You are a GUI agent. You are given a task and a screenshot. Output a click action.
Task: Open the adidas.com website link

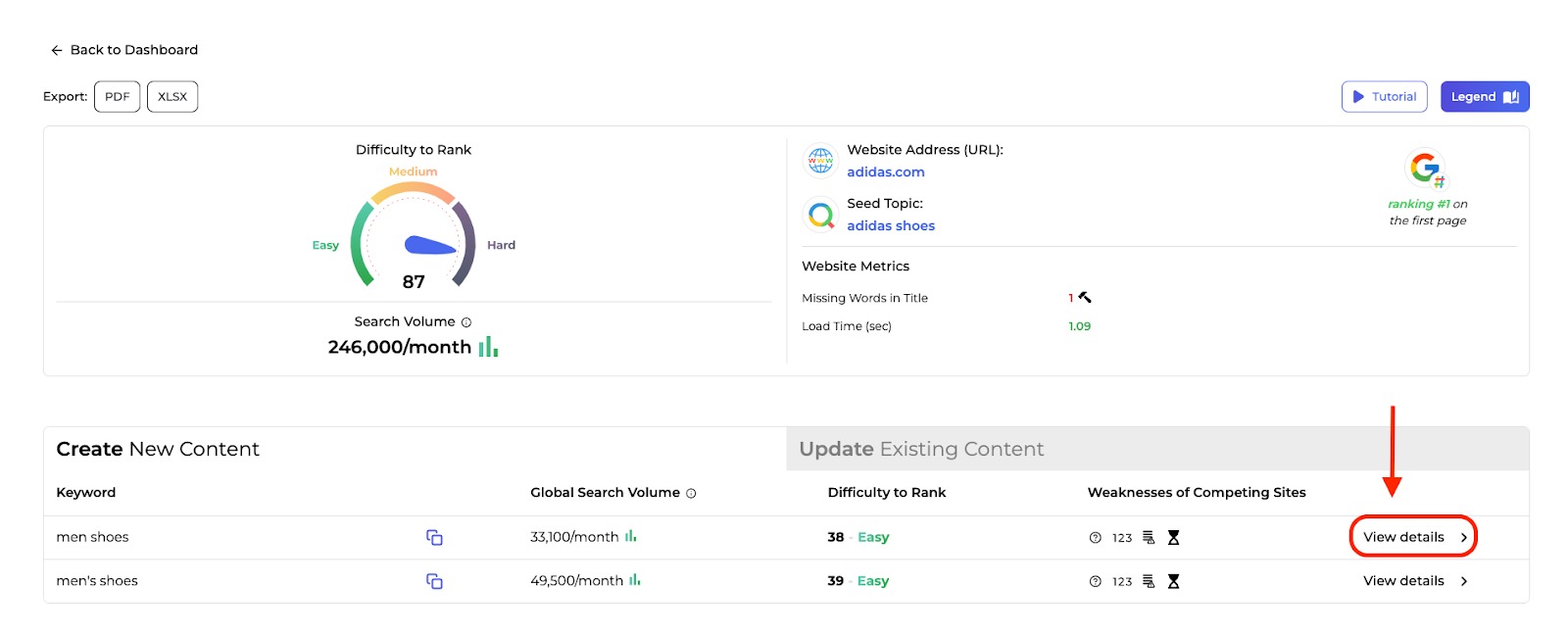coord(886,172)
